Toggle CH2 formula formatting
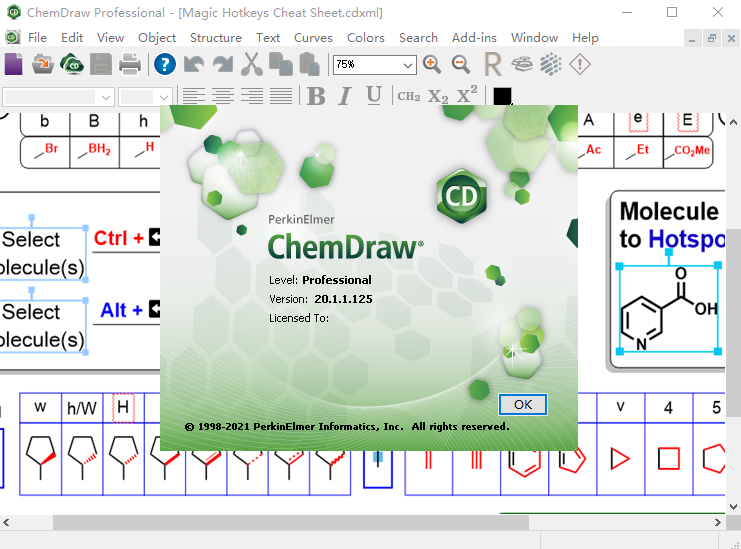 [x=409, y=96]
